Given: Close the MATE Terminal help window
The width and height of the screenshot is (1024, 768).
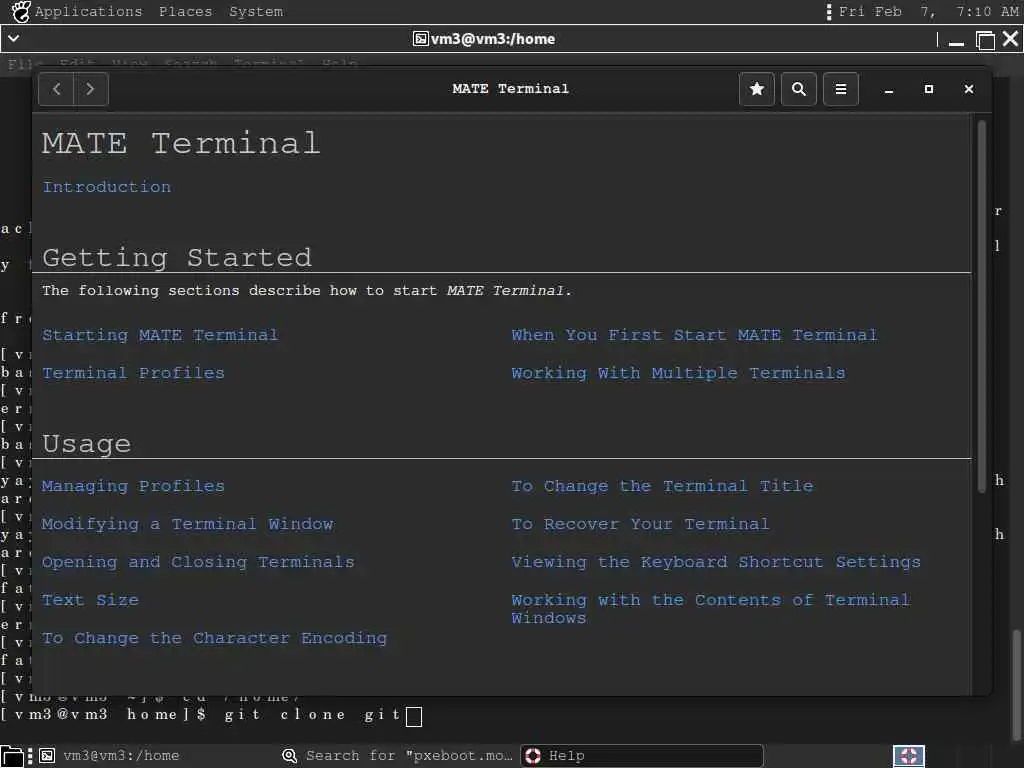Looking at the screenshot, I should (969, 89).
